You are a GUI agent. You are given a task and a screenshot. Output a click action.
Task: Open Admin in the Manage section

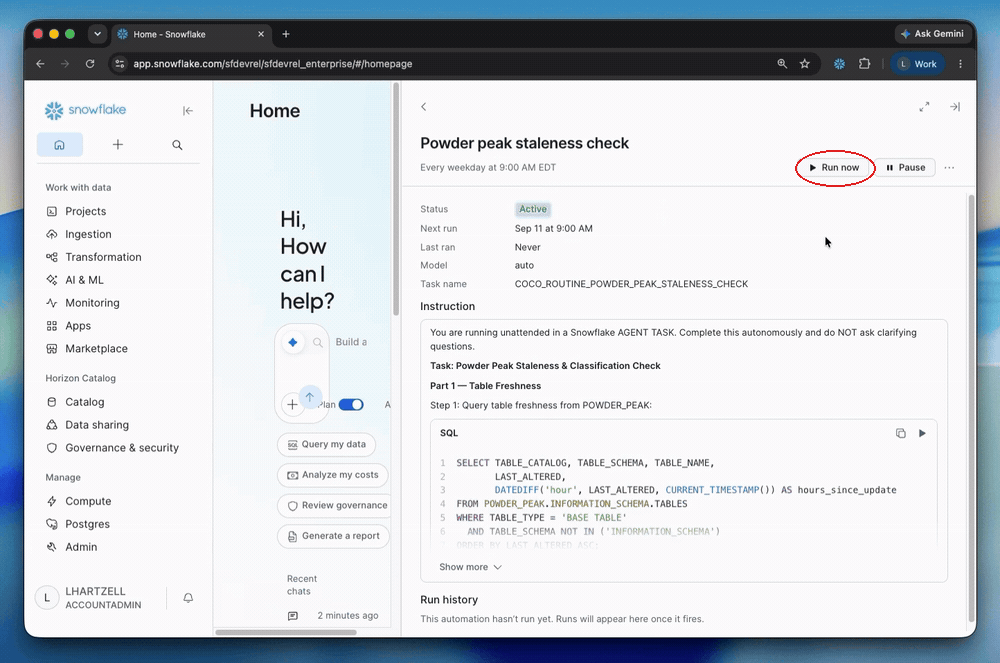click(81, 547)
